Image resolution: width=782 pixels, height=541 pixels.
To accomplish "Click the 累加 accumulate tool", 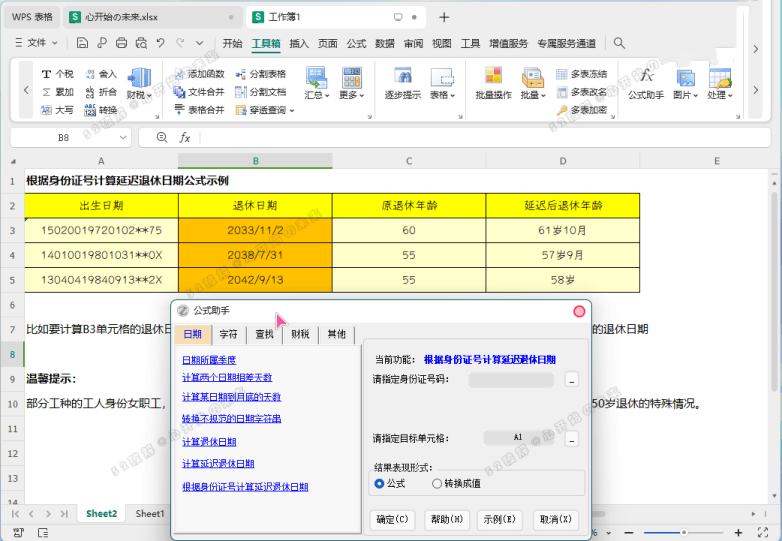I will pyautogui.click(x=57, y=92).
